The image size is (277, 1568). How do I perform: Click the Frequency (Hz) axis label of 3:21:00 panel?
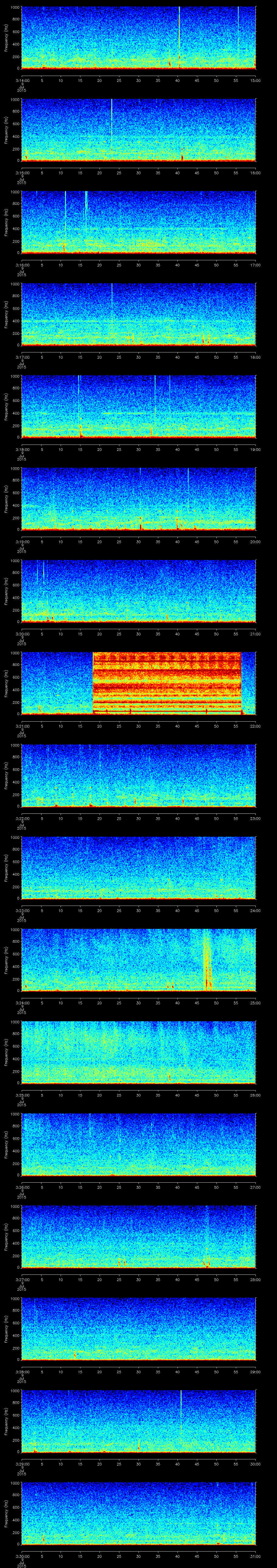coord(6,683)
